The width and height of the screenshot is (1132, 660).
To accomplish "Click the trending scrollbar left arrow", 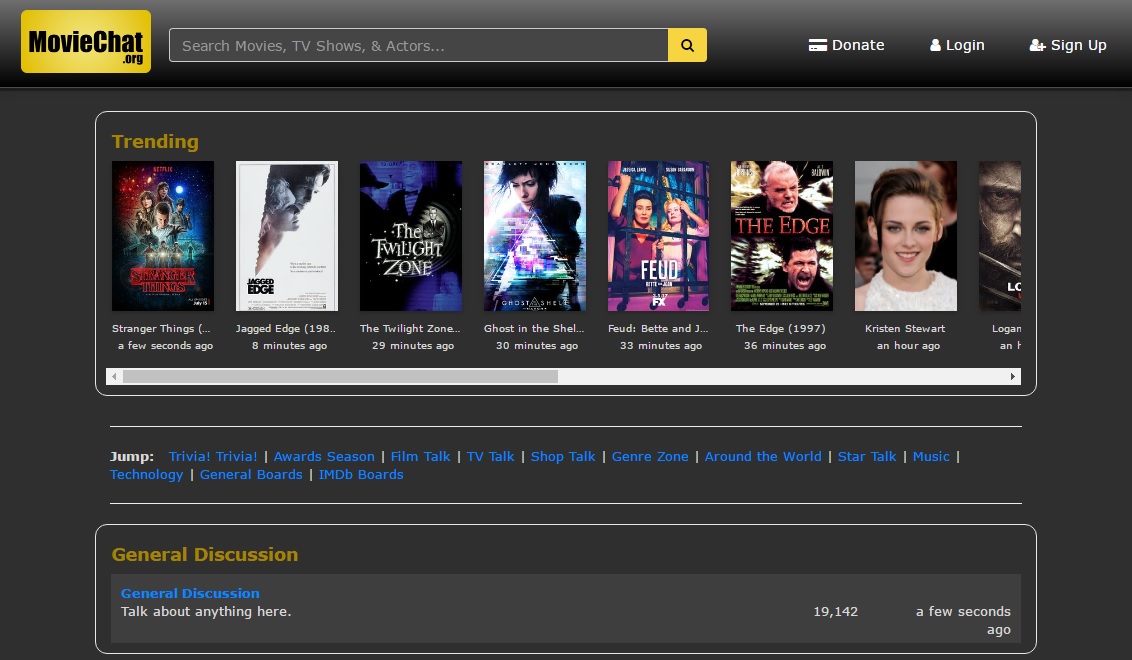I will tap(114, 376).
